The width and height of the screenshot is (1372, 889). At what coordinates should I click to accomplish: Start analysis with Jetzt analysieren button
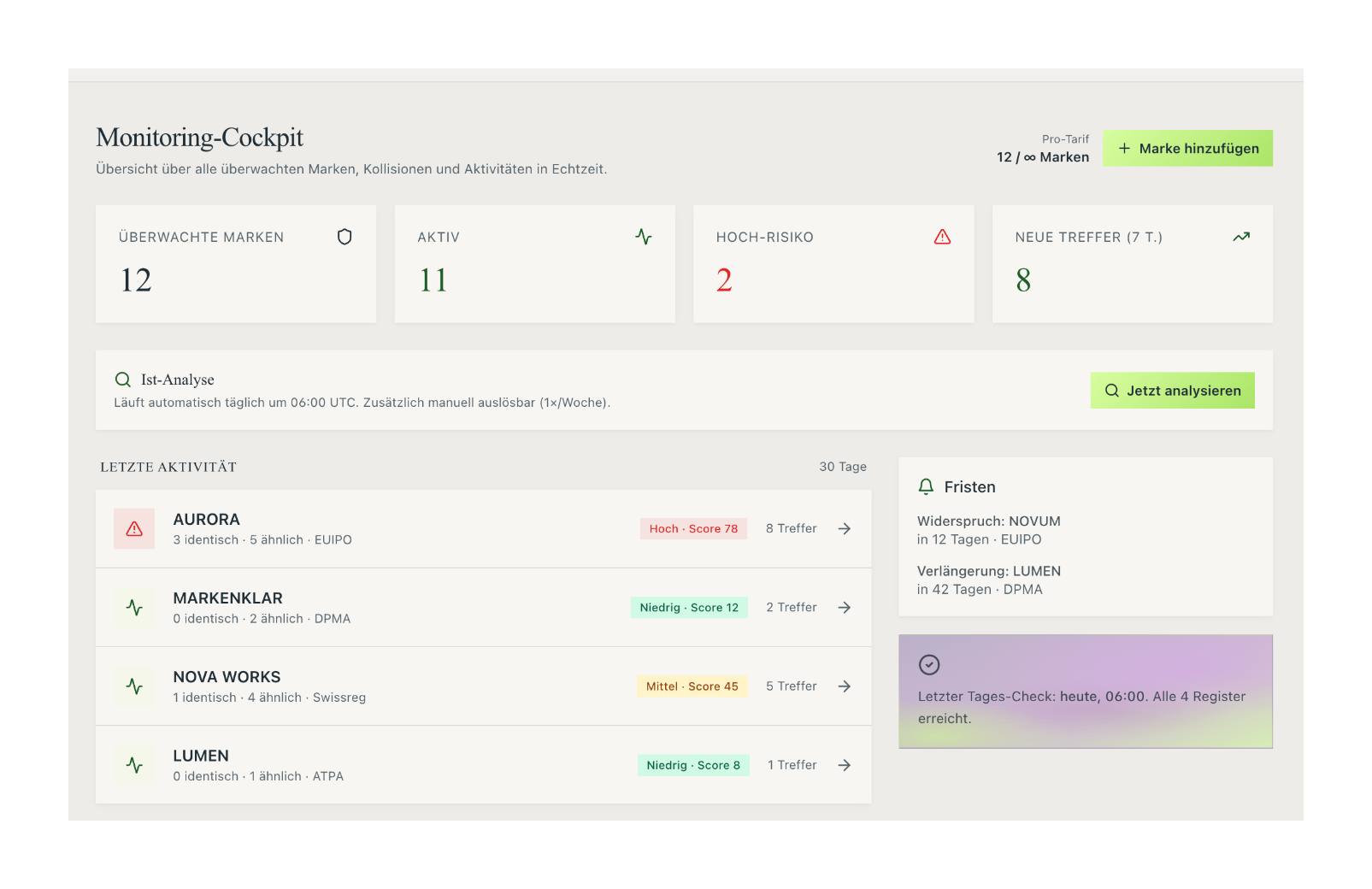(x=1172, y=390)
